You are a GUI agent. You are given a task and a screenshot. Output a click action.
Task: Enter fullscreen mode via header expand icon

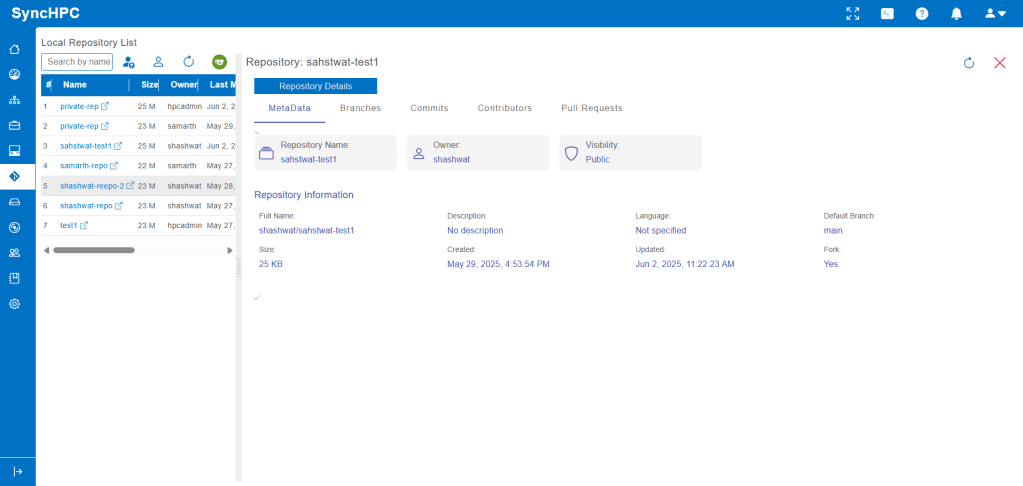[x=852, y=13]
